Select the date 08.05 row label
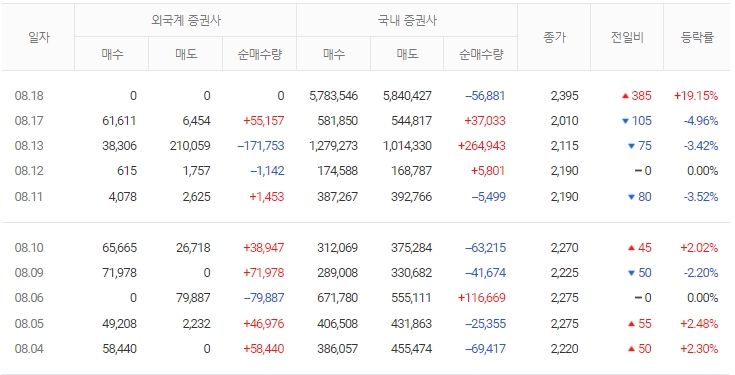Screen dimensions: 735x375 point(29,323)
